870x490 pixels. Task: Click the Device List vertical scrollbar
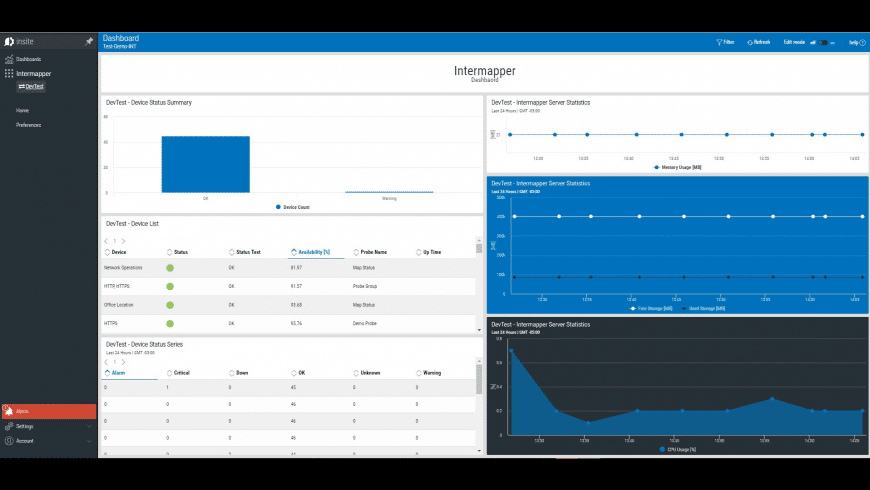click(x=479, y=285)
